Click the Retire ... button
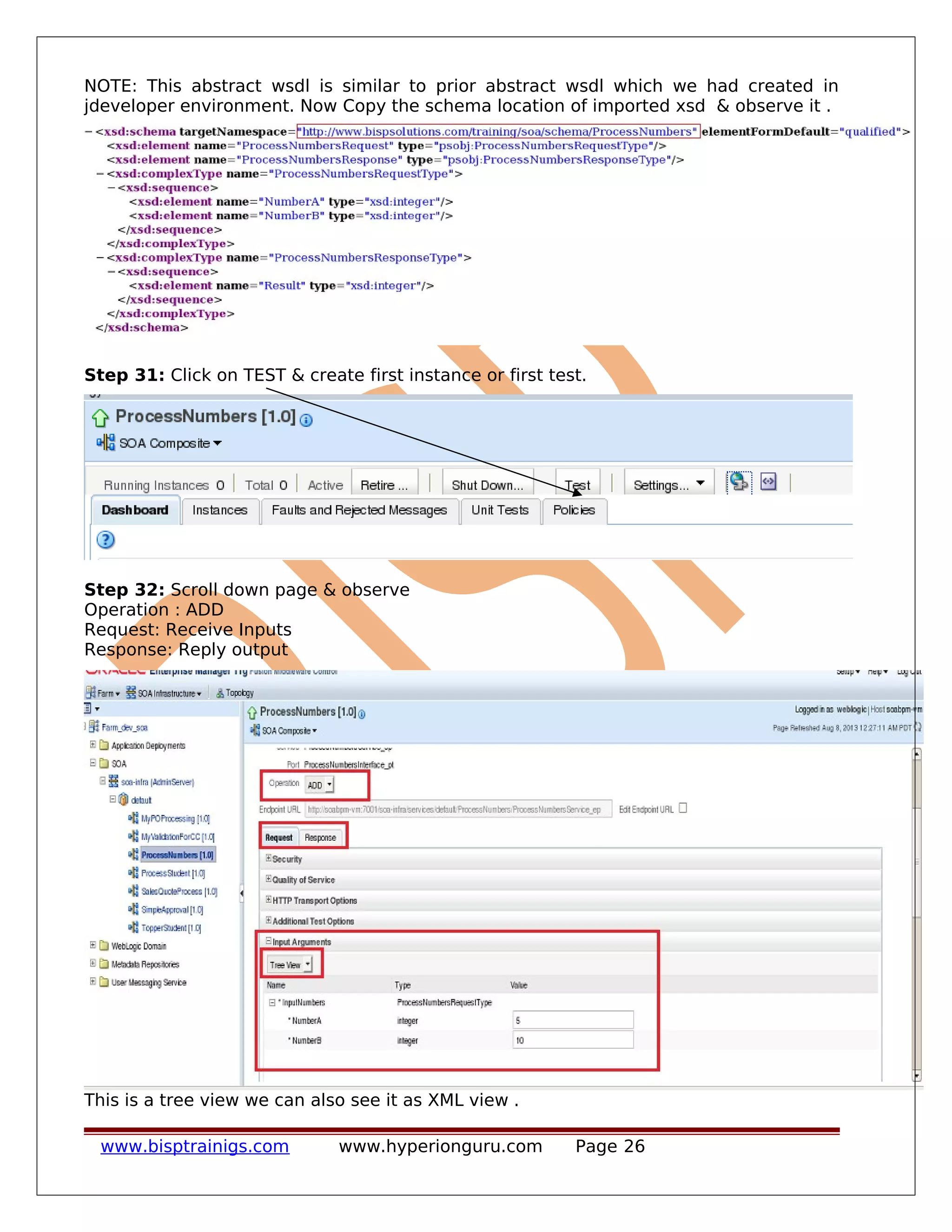 tap(384, 484)
